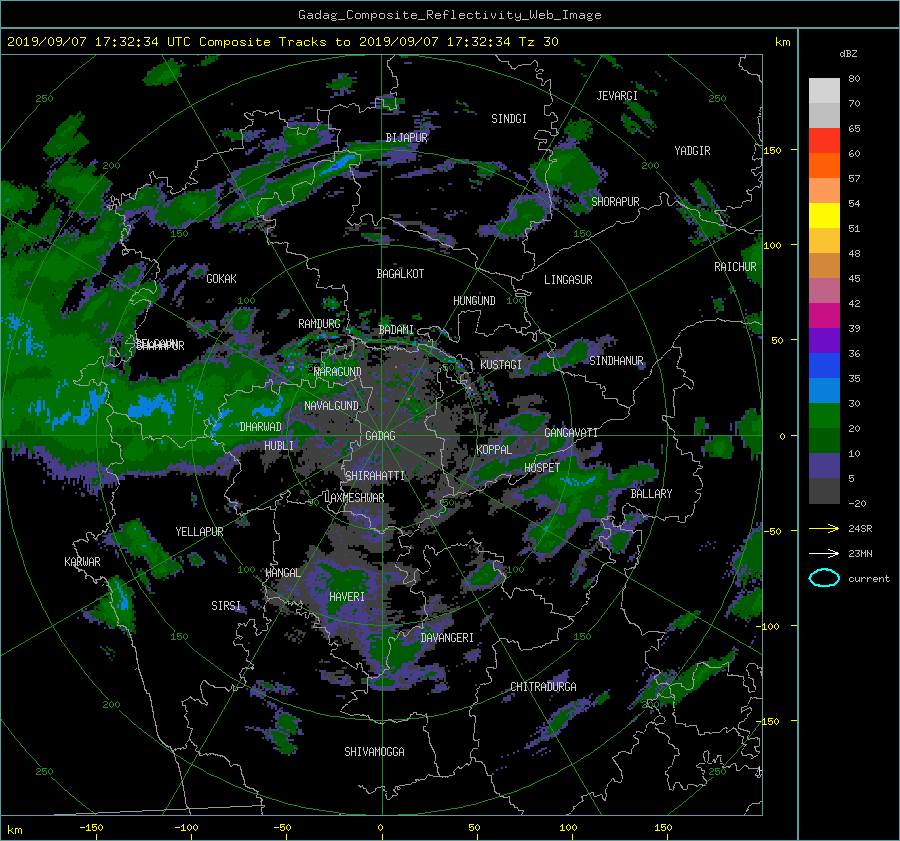Click the BIJAPUR city label
Image resolution: width=900 pixels, height=841 pixels.
click(x=406, y=138)
